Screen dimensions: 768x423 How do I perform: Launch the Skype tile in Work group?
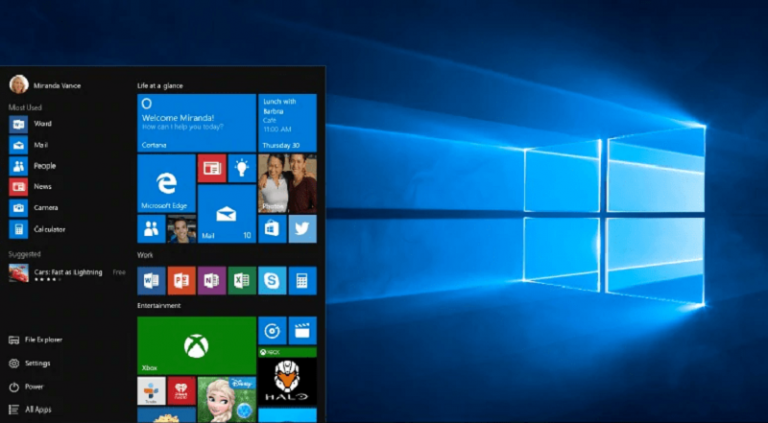(x=271, y=280)
